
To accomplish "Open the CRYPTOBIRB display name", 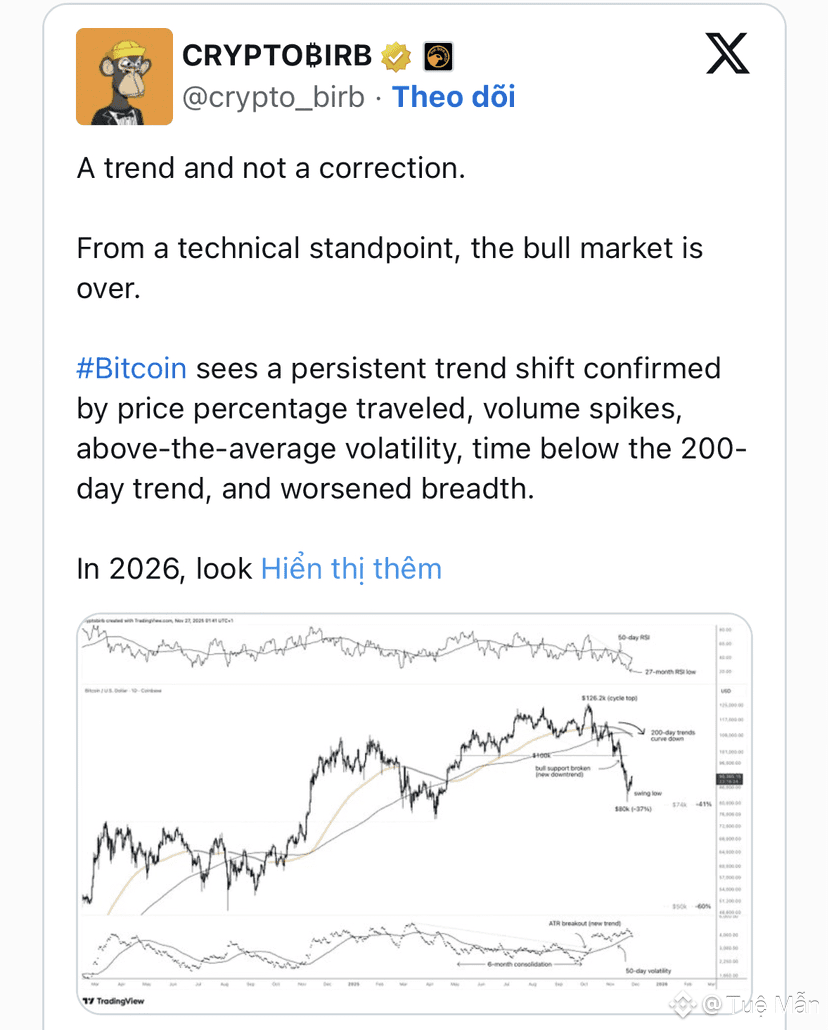I will (277, 56).
